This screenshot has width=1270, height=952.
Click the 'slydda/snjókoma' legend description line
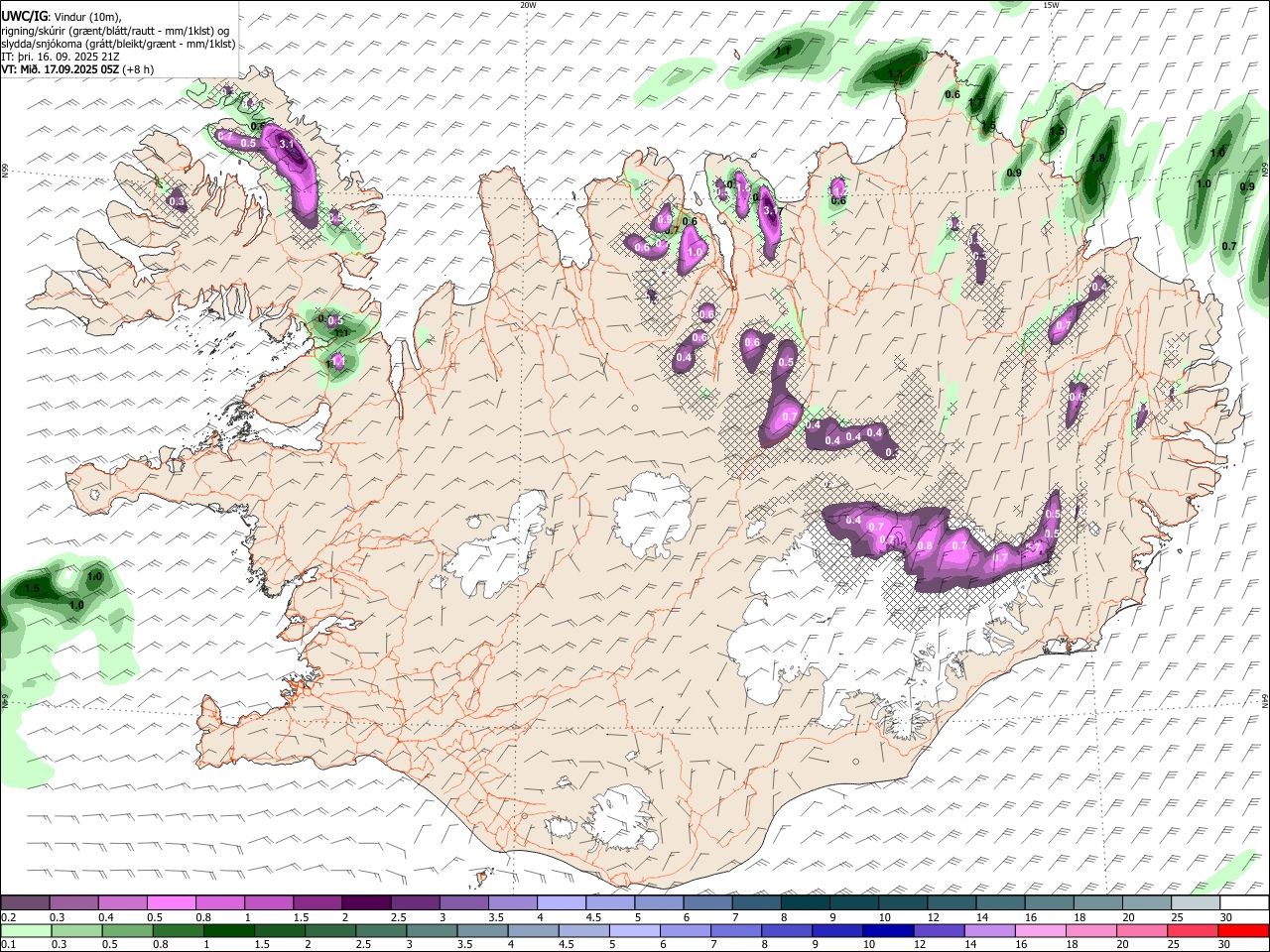tap(118, 44)
